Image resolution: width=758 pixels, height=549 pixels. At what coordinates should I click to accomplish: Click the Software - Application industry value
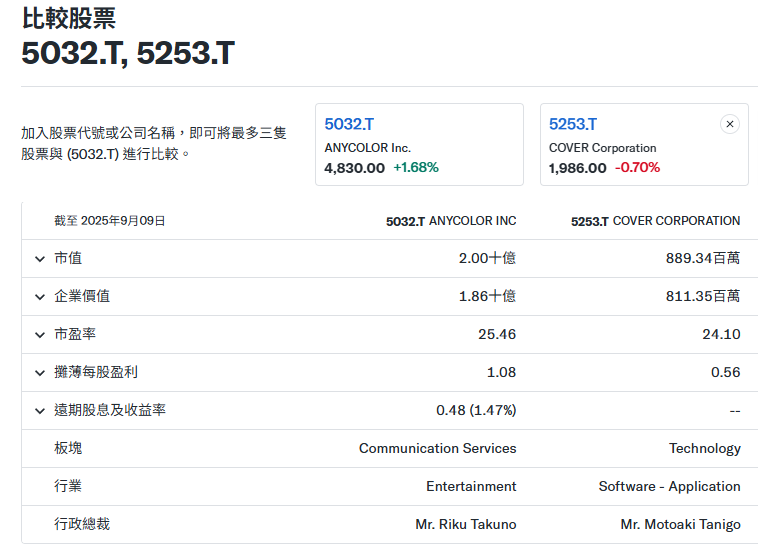click(x=669, y=487)
